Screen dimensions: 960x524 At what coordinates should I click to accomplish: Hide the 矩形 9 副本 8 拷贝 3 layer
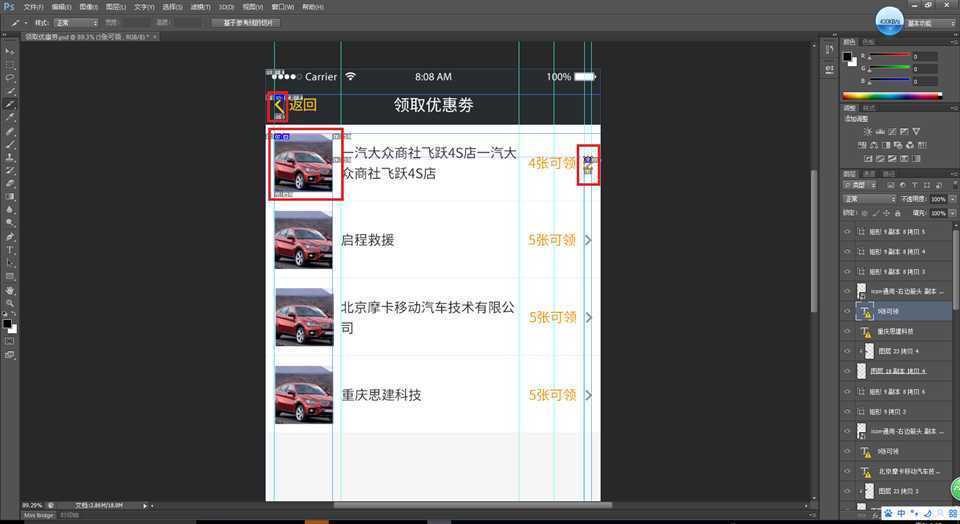[x=847, y=271]
